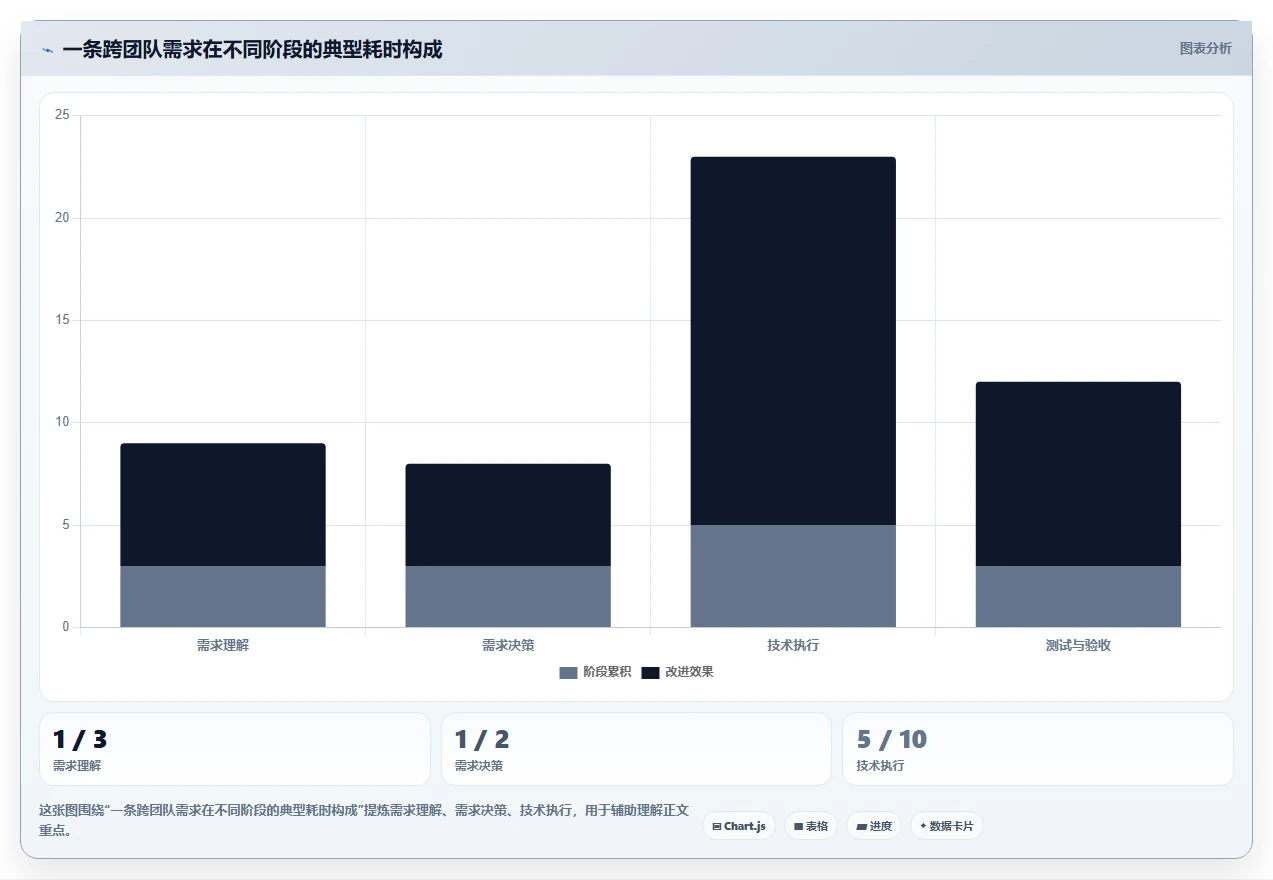The height and width of the screenshot is (880, 1273).
Task: Click the y-axis value 10
Action: click(62, 422)
